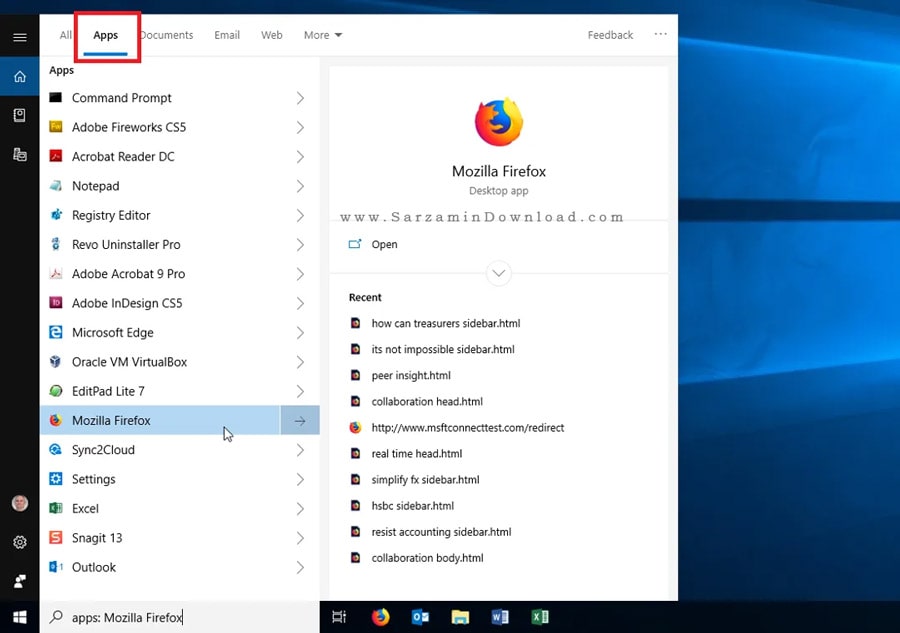
Task: Click the Revo Uninstaller Pro icon
Action: coord(56,244)
